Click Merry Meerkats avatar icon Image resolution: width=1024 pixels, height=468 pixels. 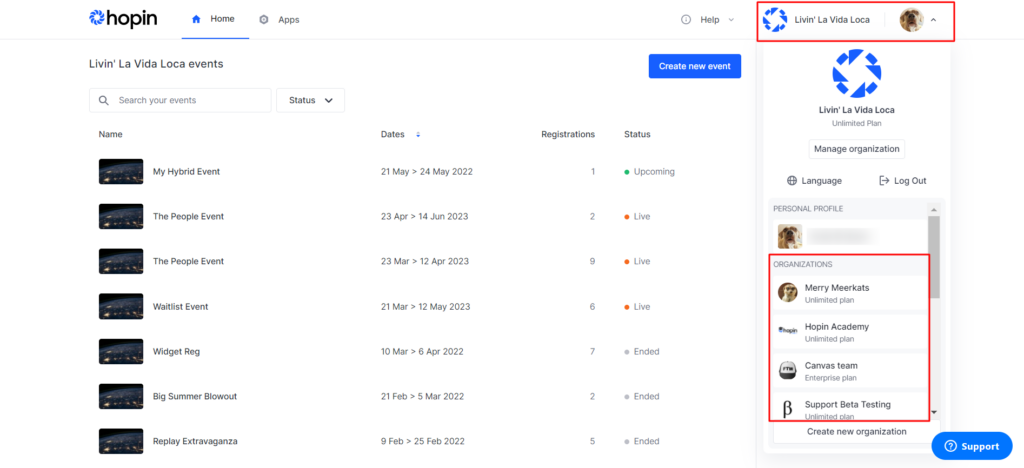[788, 292]
